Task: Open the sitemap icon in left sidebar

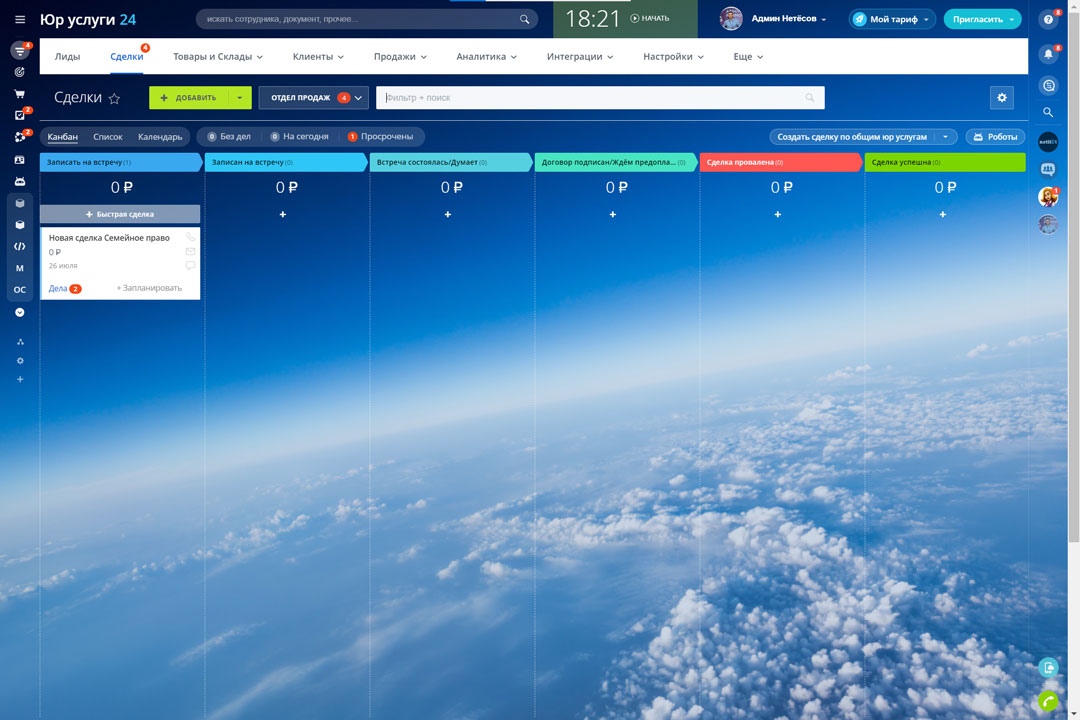Action: [20, 342]
